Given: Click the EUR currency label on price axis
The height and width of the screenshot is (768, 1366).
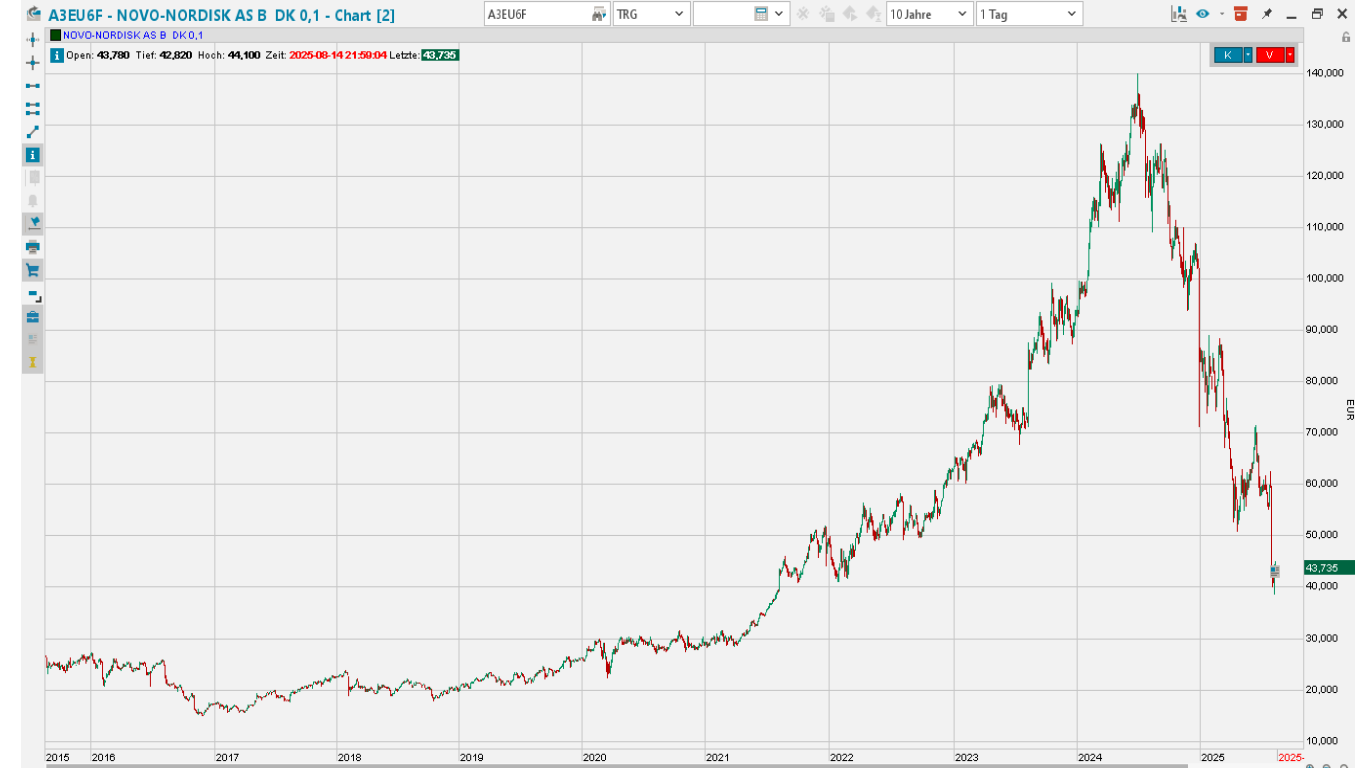Looking at the screenshot, I should 1350,409.
